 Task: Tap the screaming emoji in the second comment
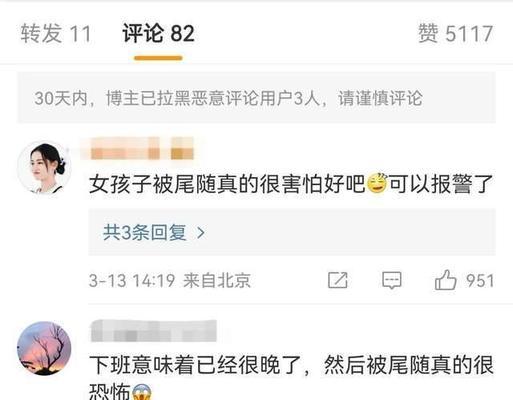142,392
